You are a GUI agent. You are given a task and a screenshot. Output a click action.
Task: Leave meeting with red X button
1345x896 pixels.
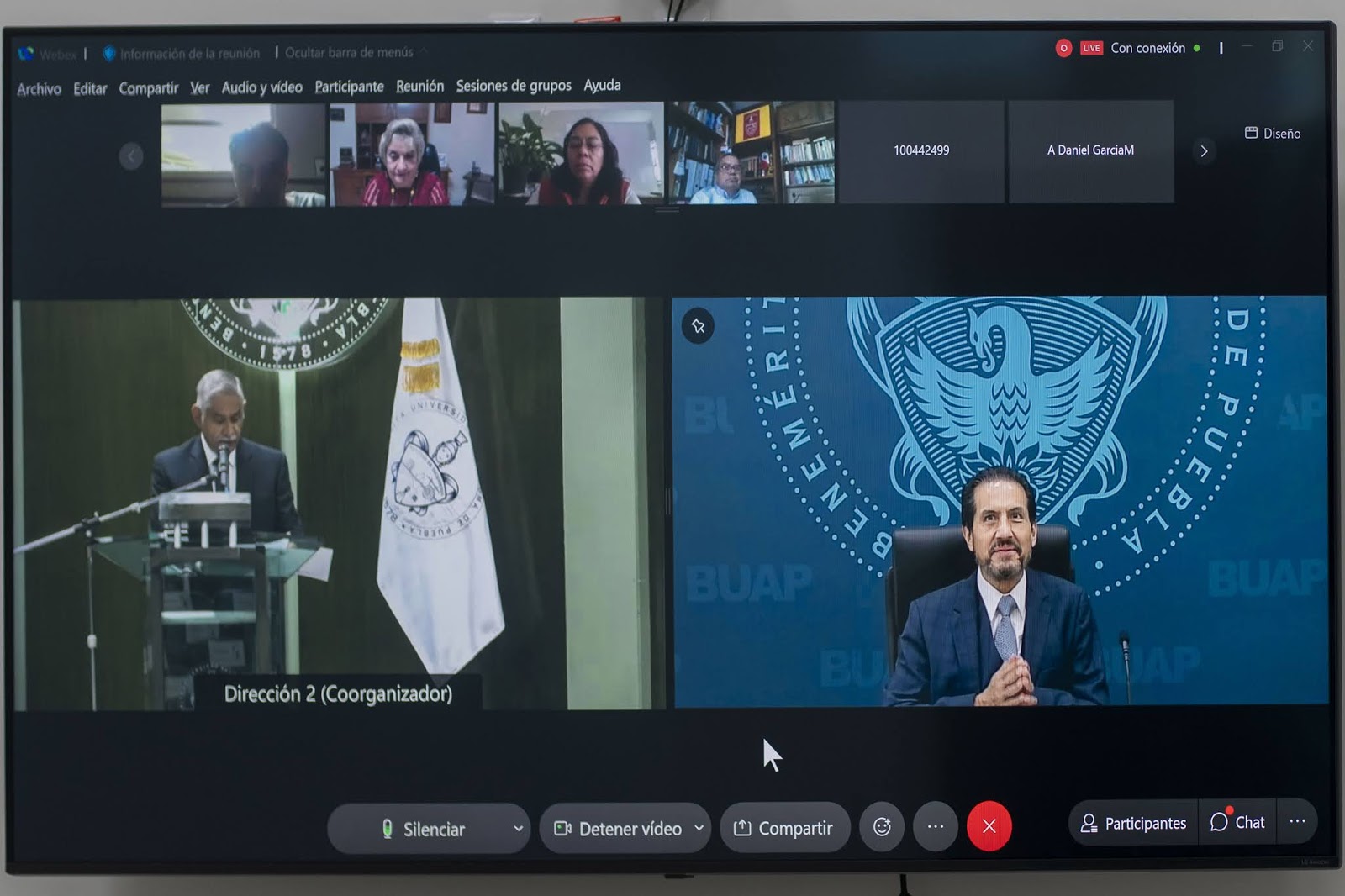(989, 826)
